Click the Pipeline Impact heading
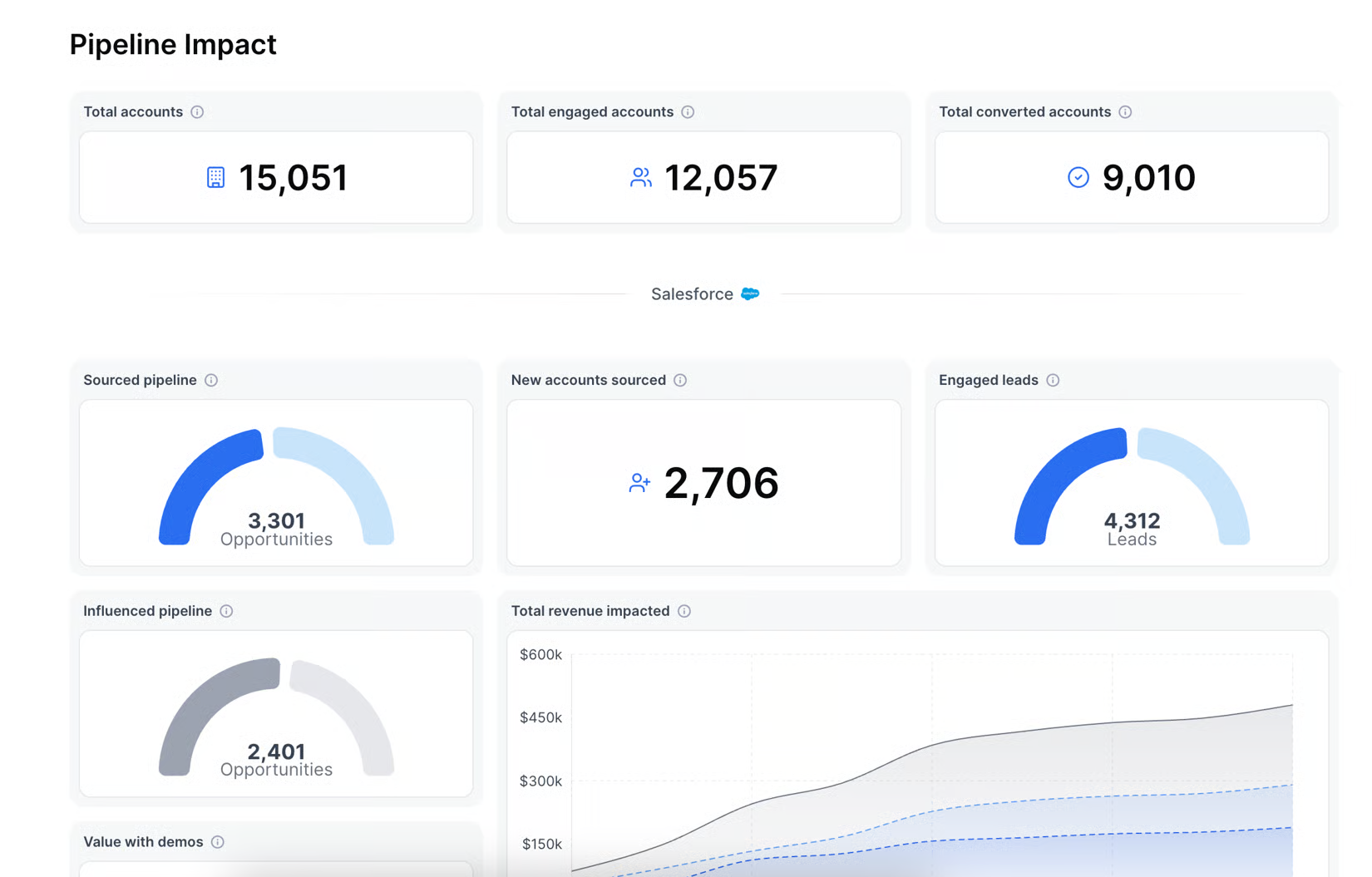This screenshot has width=1372, height=877. (173, 44)
